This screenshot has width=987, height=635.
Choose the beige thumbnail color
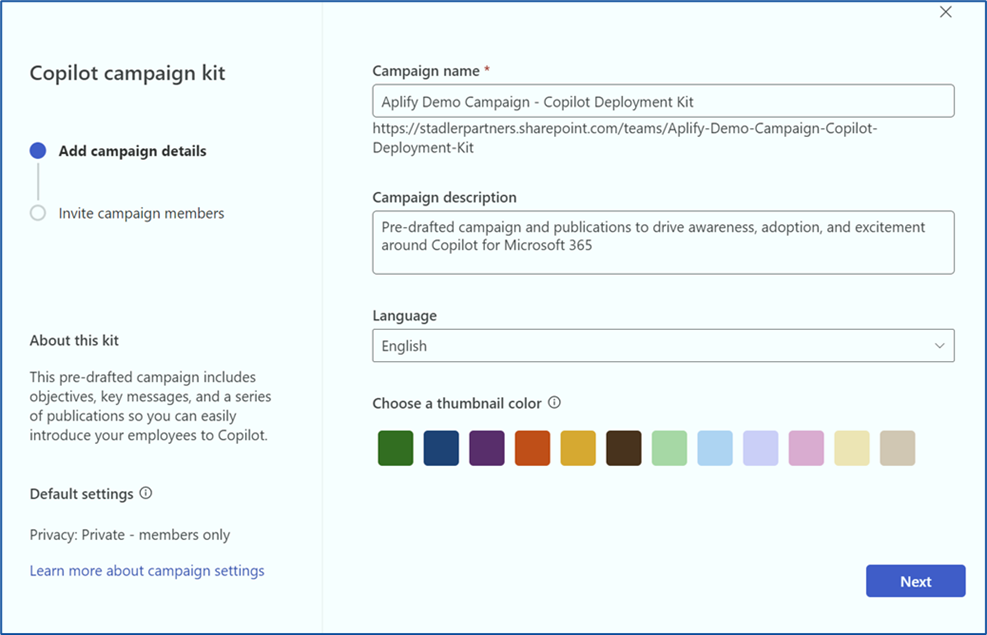click(898, 448)
